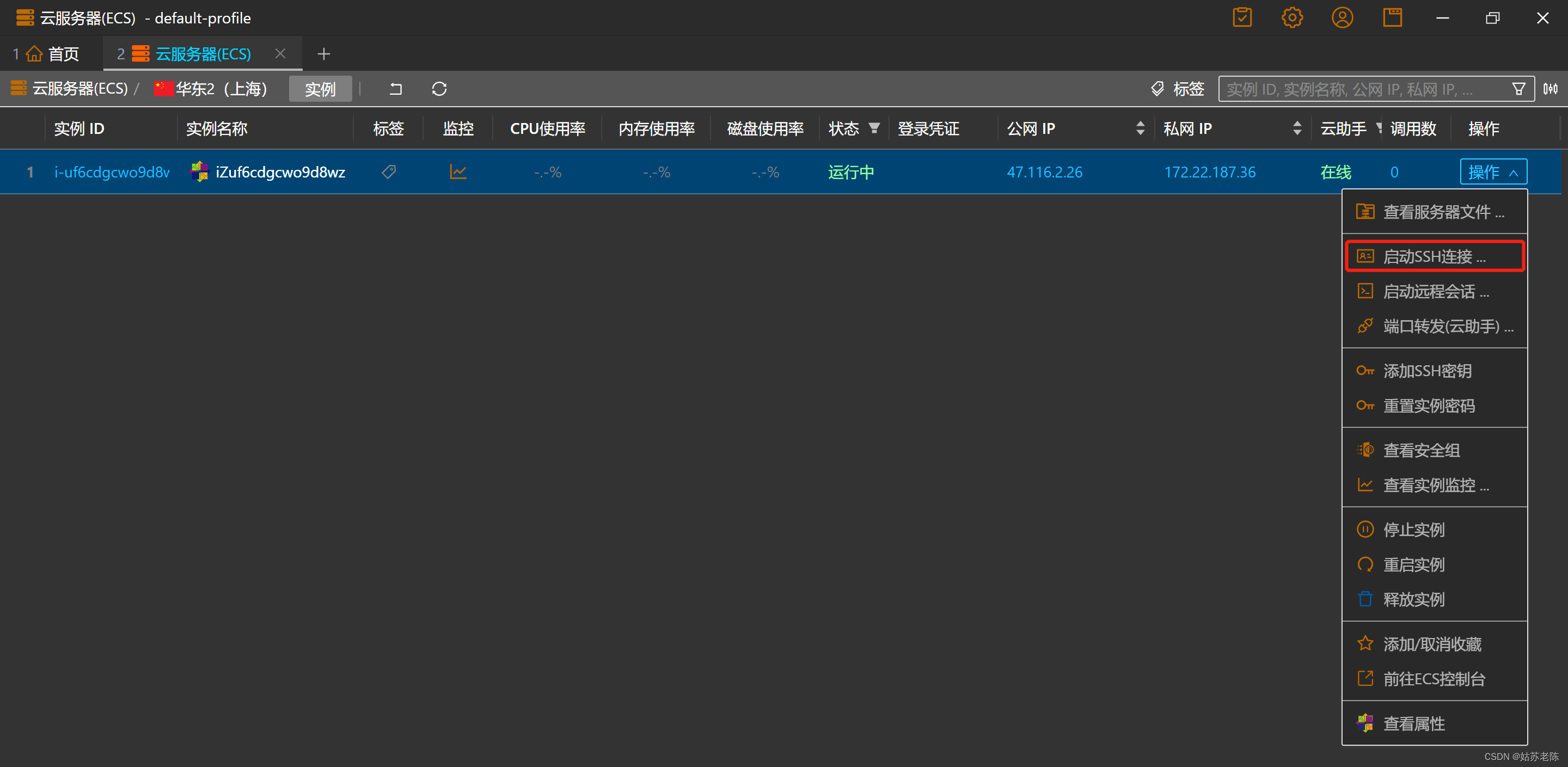Open the user account profile icon

coord(1342,17)
